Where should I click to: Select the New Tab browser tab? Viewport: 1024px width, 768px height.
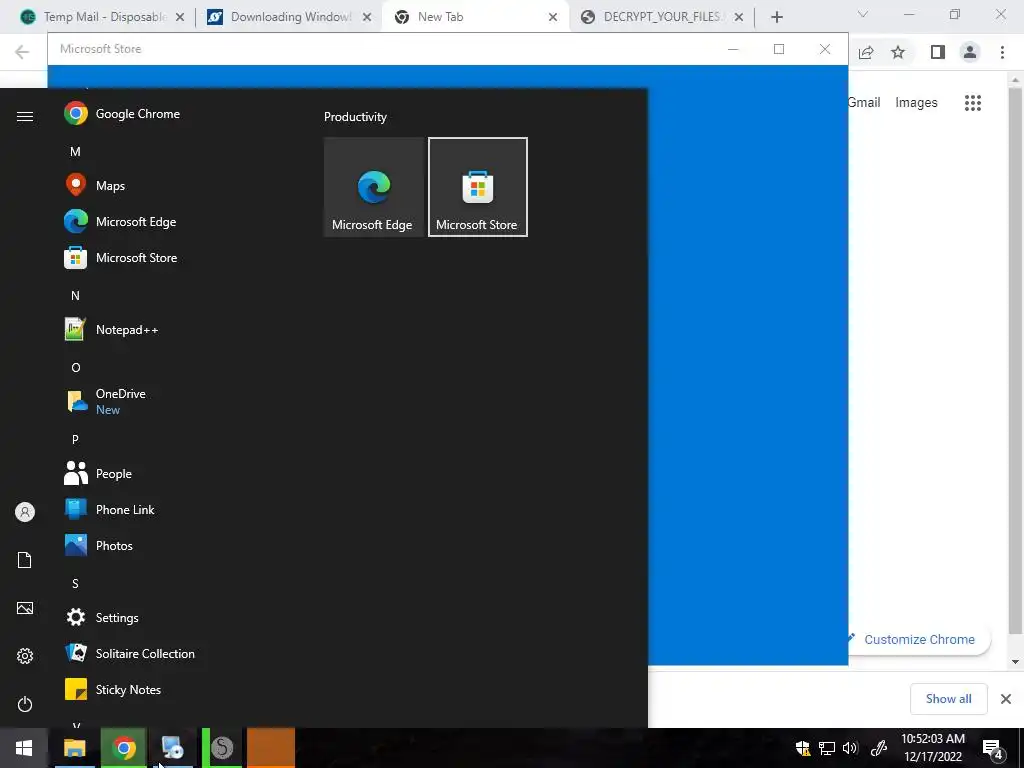tap(475, 17)
